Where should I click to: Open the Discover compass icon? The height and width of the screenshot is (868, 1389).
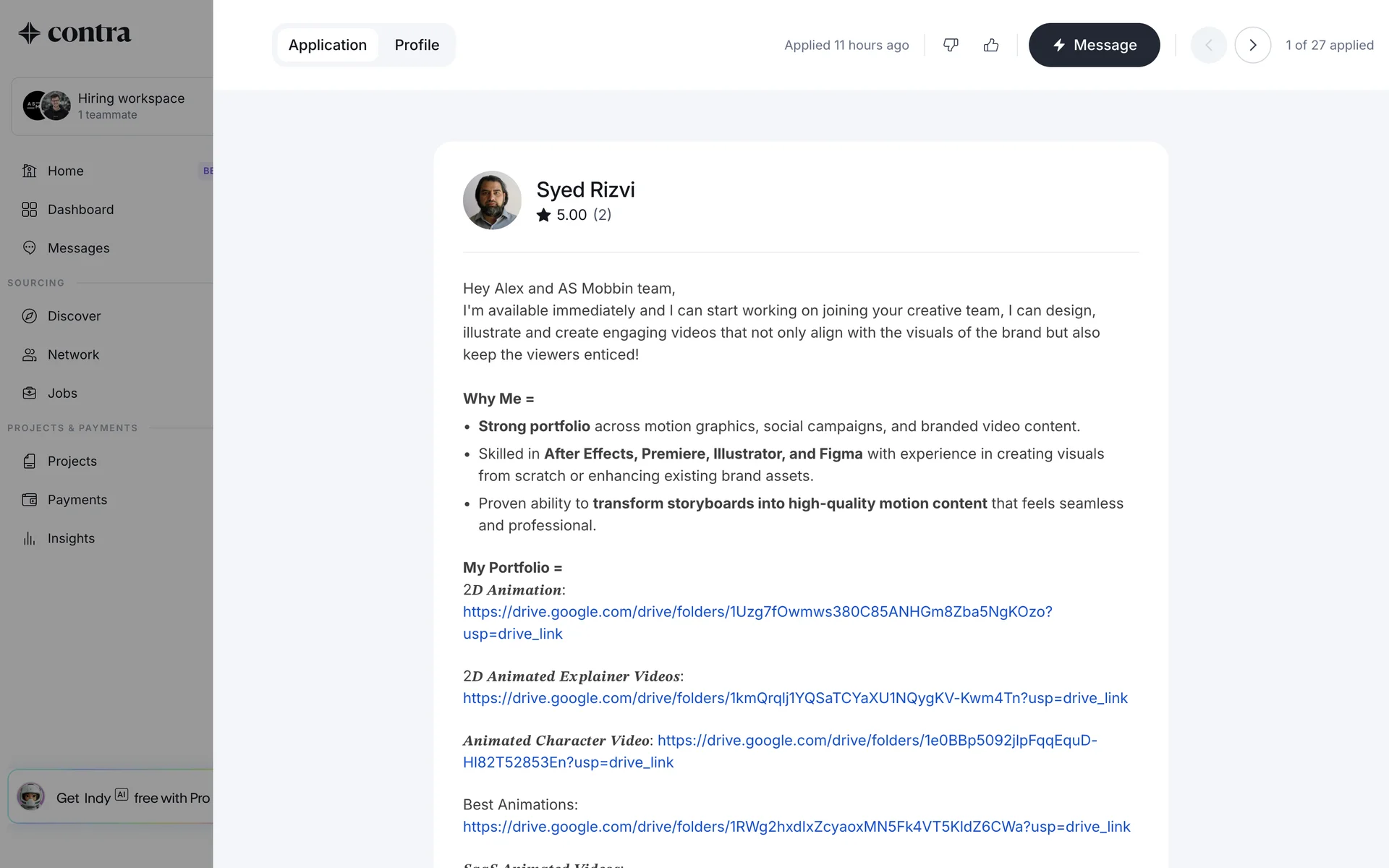(30, 316)
